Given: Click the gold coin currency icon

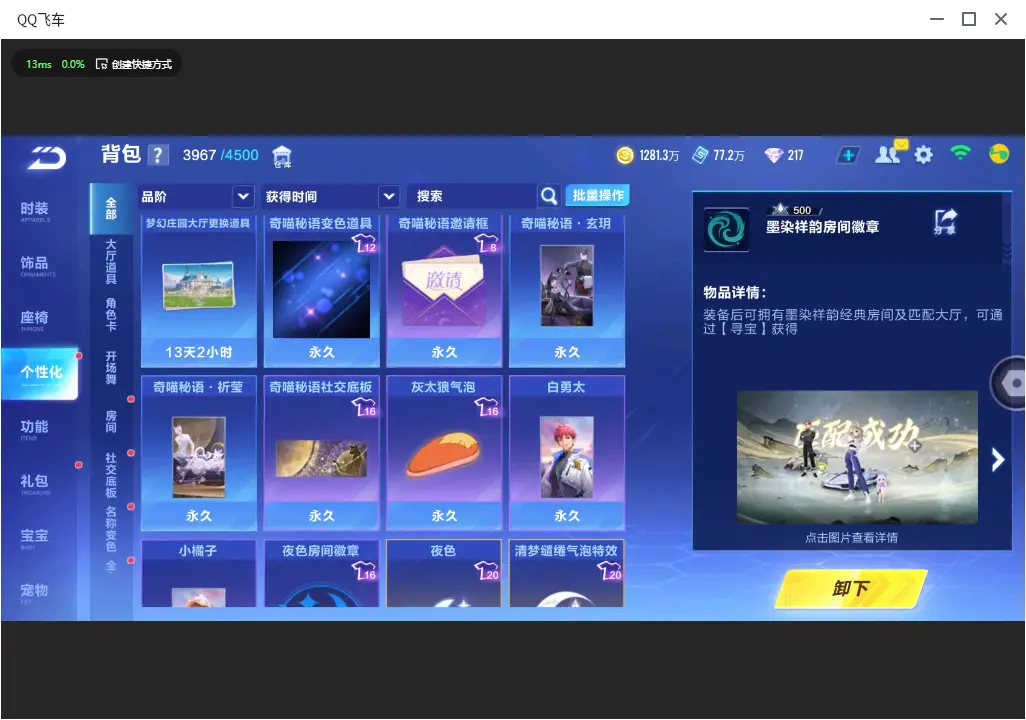Looking at the screenshot, I should (x=625, y=155).
